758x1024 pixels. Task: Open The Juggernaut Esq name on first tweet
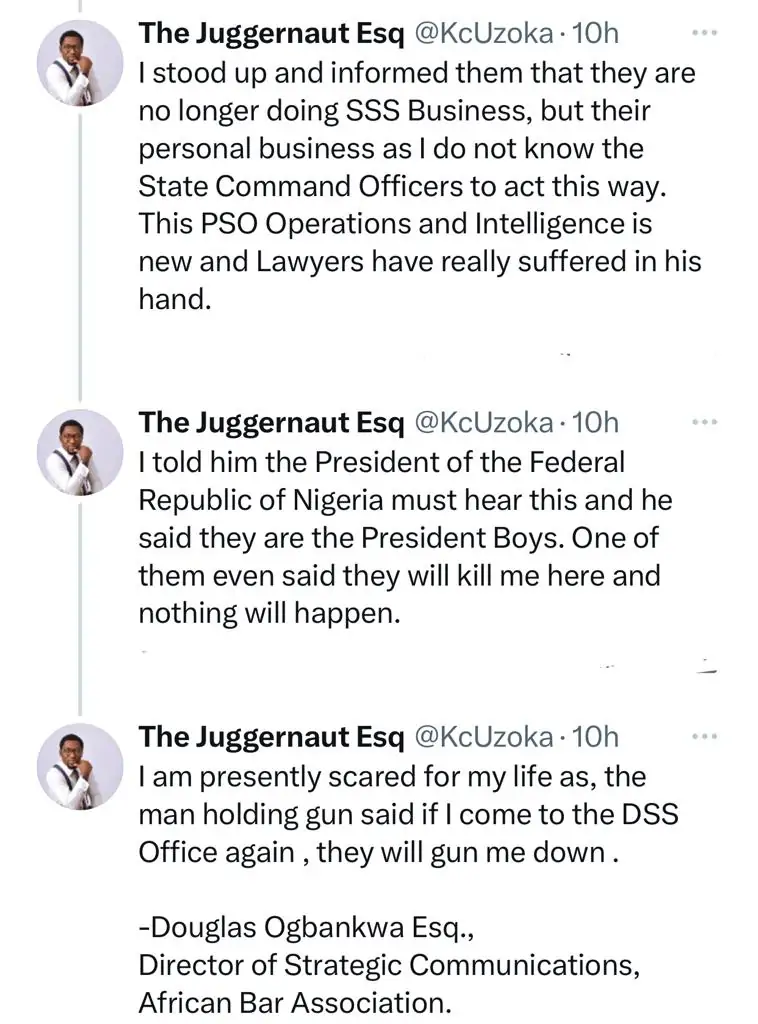point(271,33)
